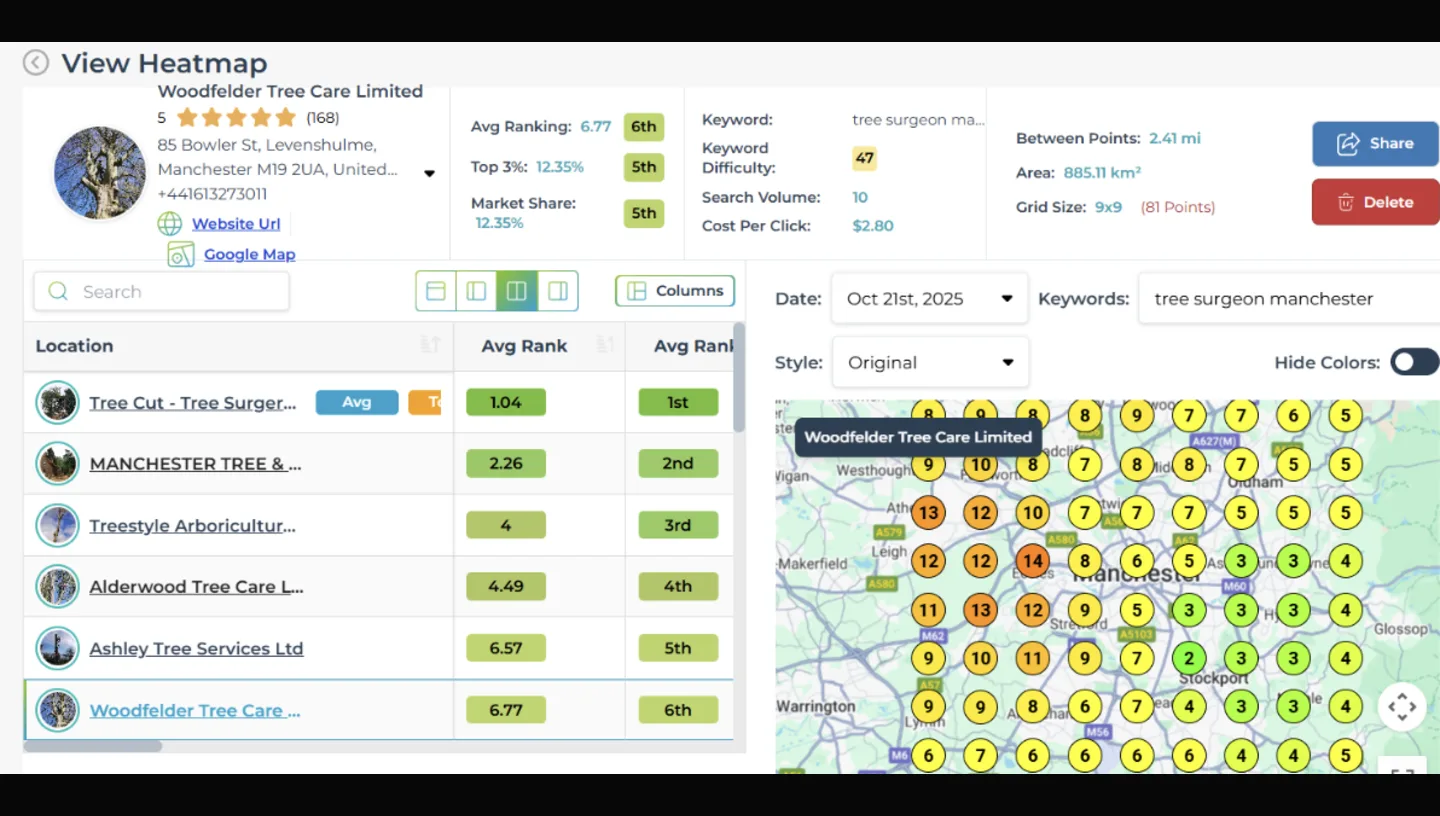This screenshot has width=1440, height=816.
Task: Click the Treestyle Arboriculture row avatar
Action: click(x=57, y=526)
